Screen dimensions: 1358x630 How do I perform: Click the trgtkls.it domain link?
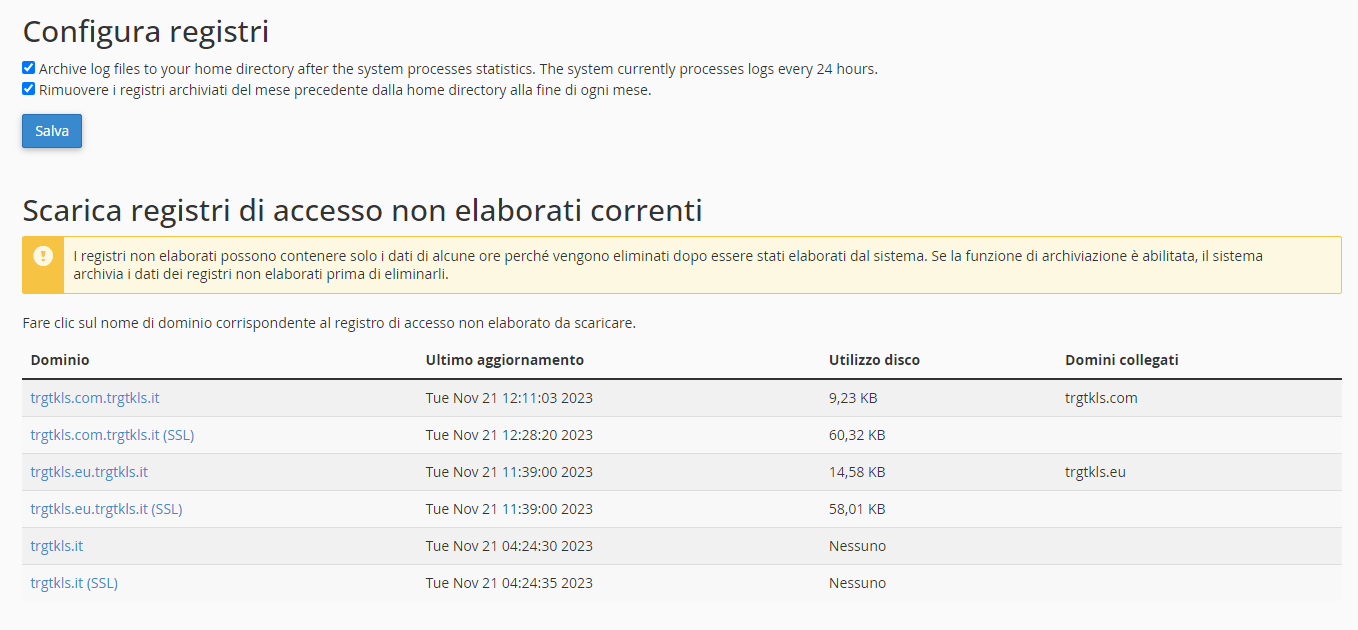[55, 545]
